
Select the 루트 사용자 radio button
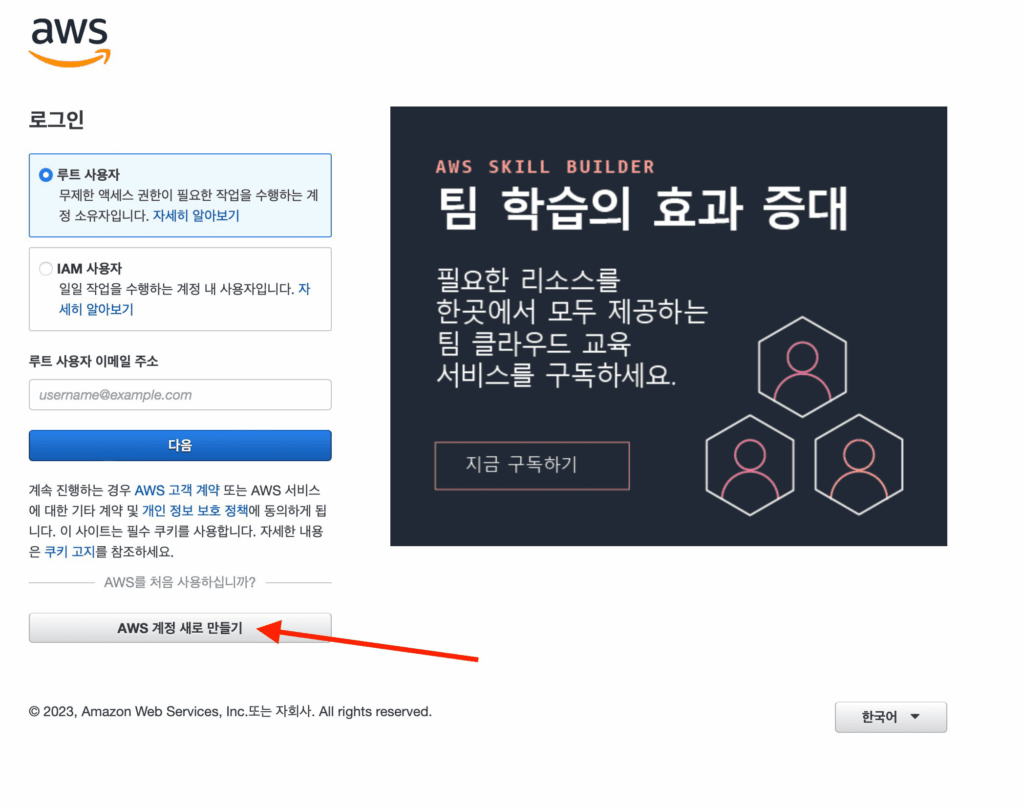[x=46, y=175]
